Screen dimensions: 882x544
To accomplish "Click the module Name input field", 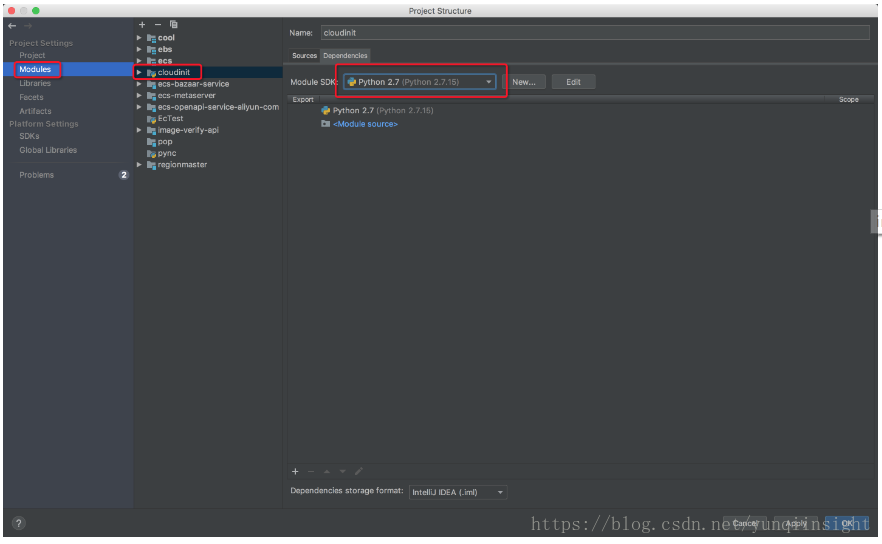I will coord(595,33).
